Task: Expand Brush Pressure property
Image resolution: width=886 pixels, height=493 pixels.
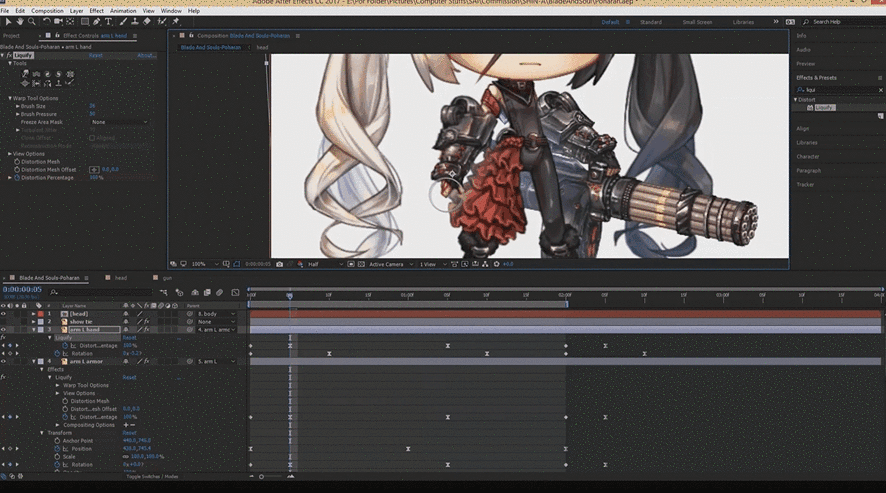Action: pos(18,114)
